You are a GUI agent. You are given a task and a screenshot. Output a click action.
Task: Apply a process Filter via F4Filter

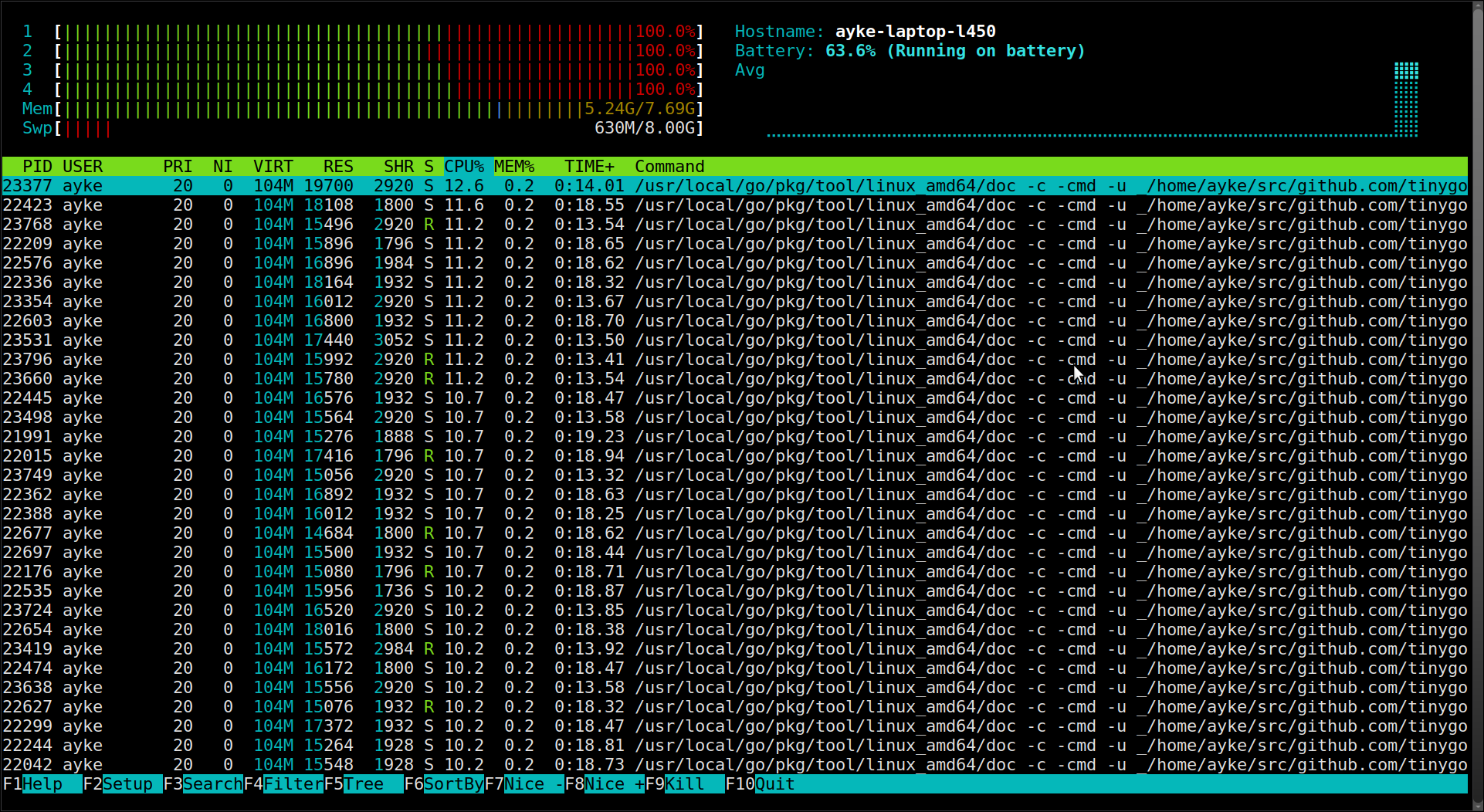[x=286, y=783]
